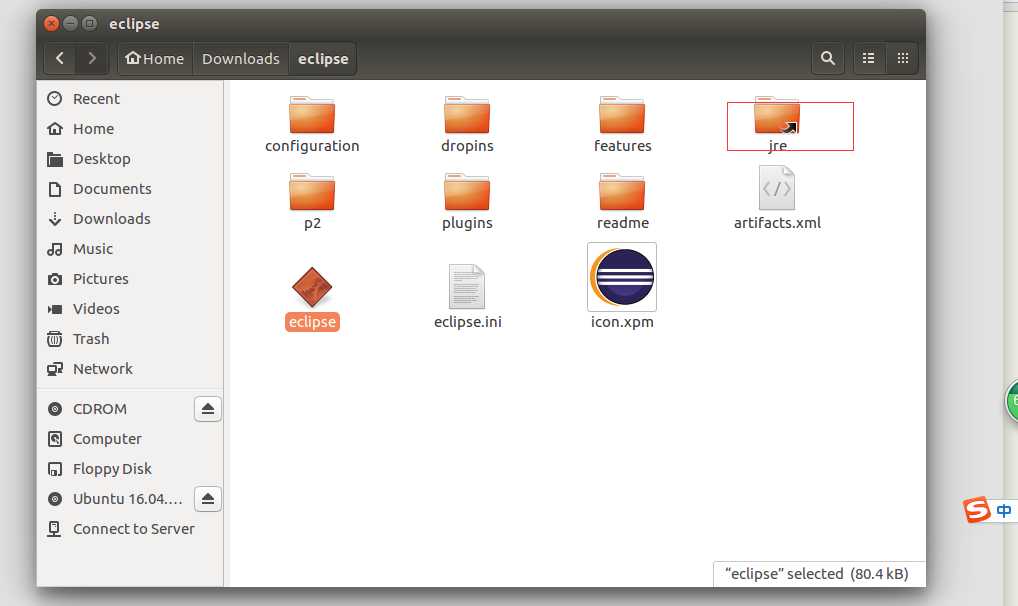The width and height of the screenshot is (1018, 606).
Task: Go back with the left arrow button
Action: 60,58
